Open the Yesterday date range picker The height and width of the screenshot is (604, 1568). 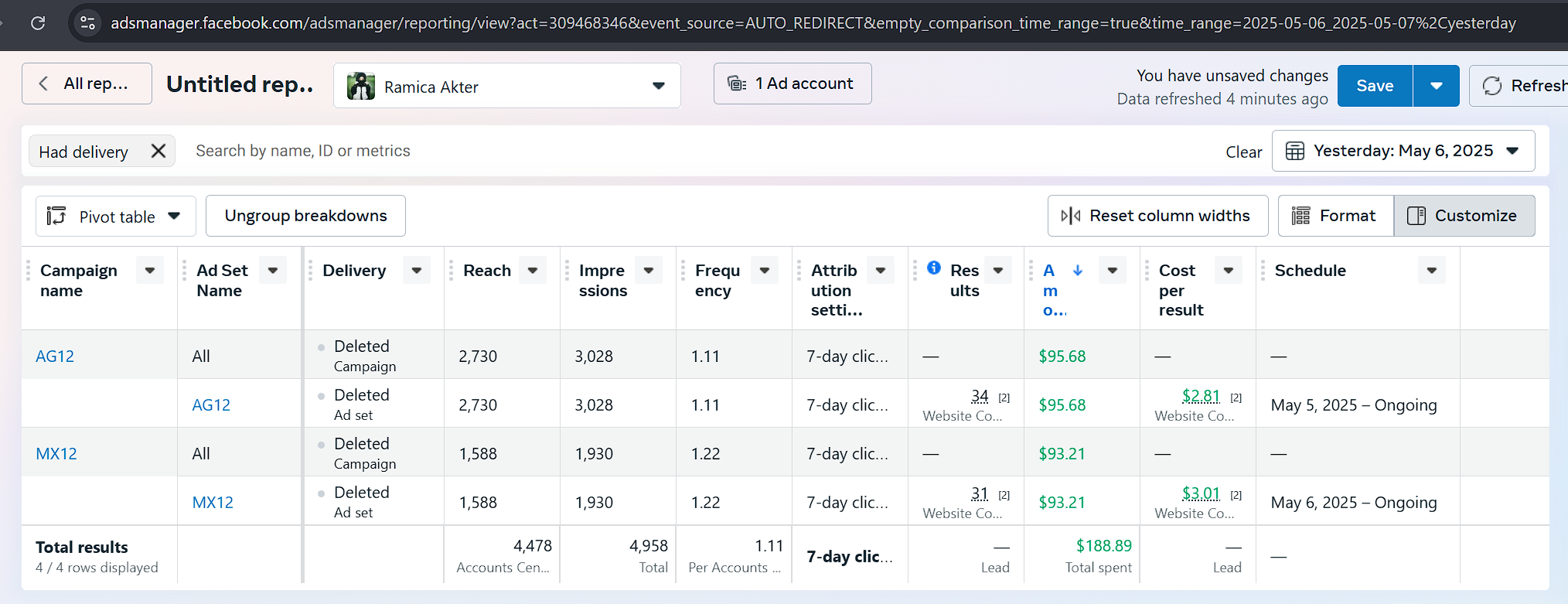tap(1403, 151)
